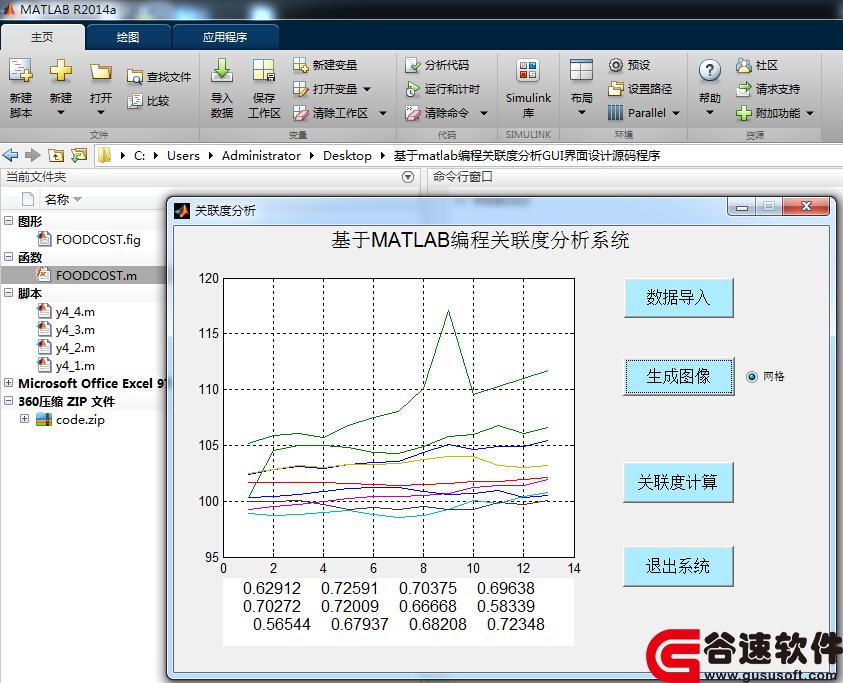Click the Compare (比较) icon

click(x=134, y=101)
